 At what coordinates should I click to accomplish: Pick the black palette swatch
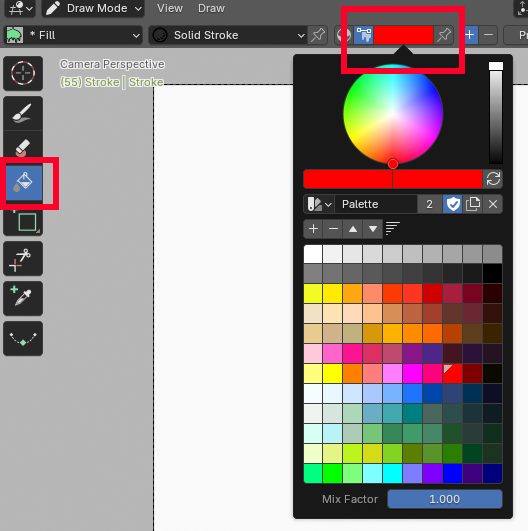[492, 274]
